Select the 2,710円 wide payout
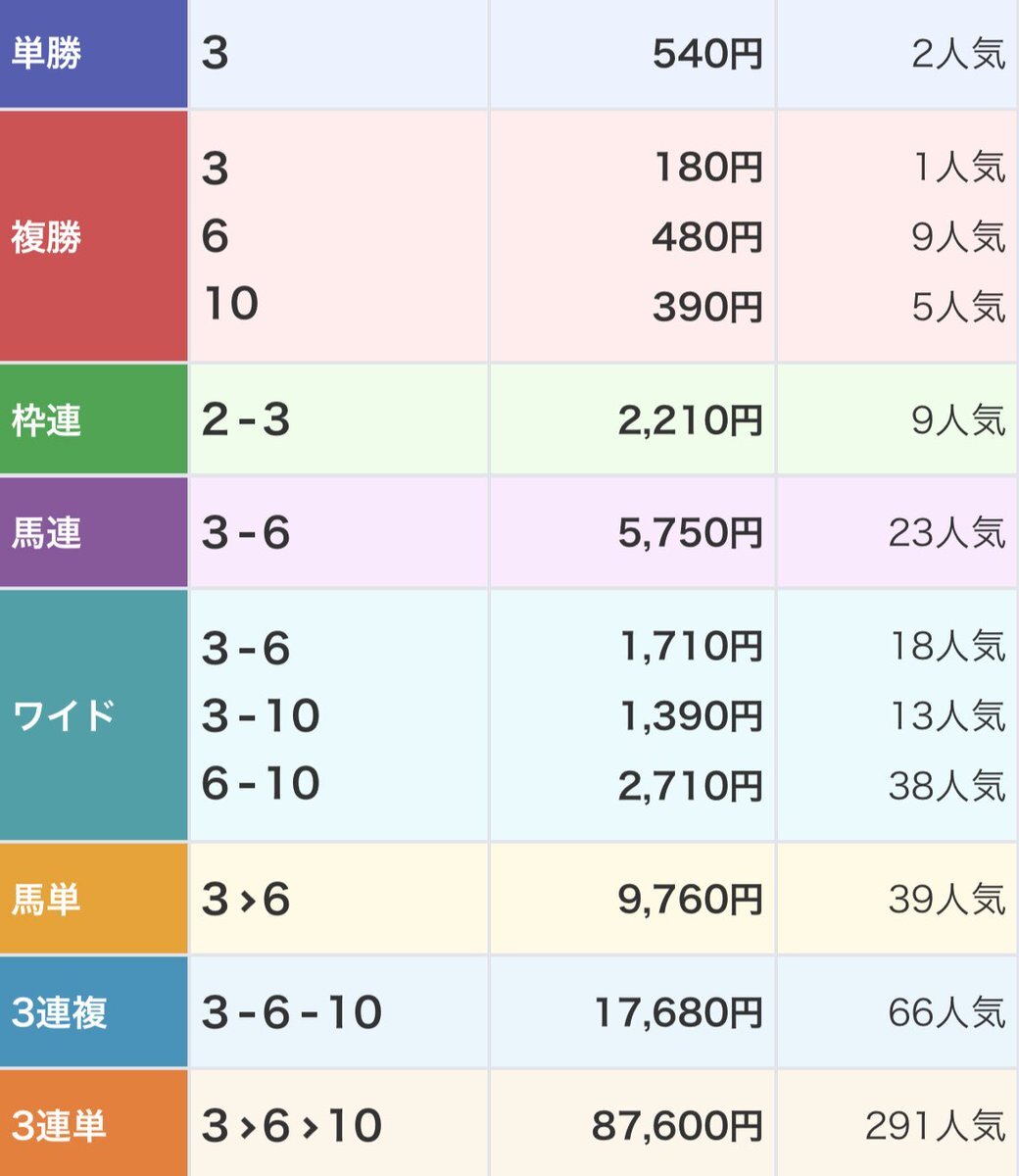Viewport: 1019px width, 1176px height. (x=690, y=784)
